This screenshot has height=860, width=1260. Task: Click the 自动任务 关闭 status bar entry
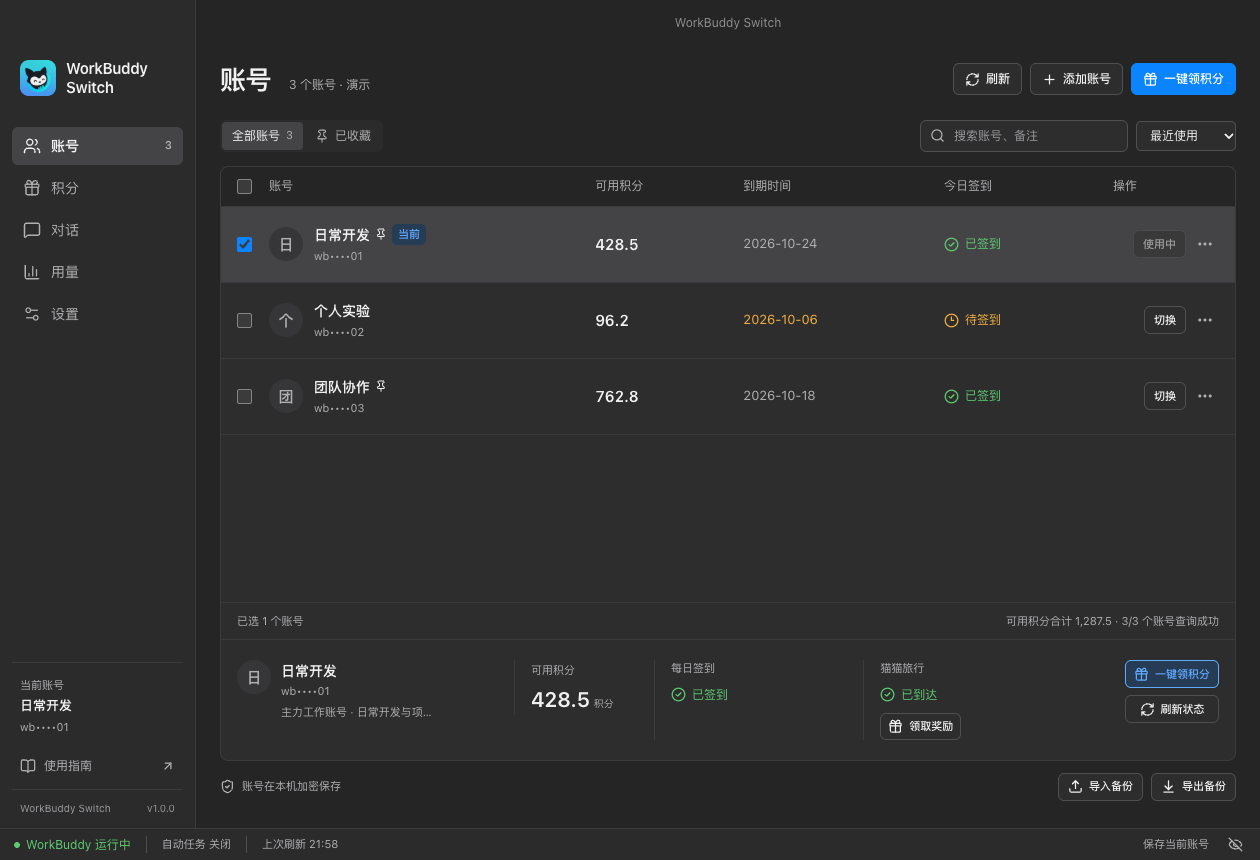point(196,844)
